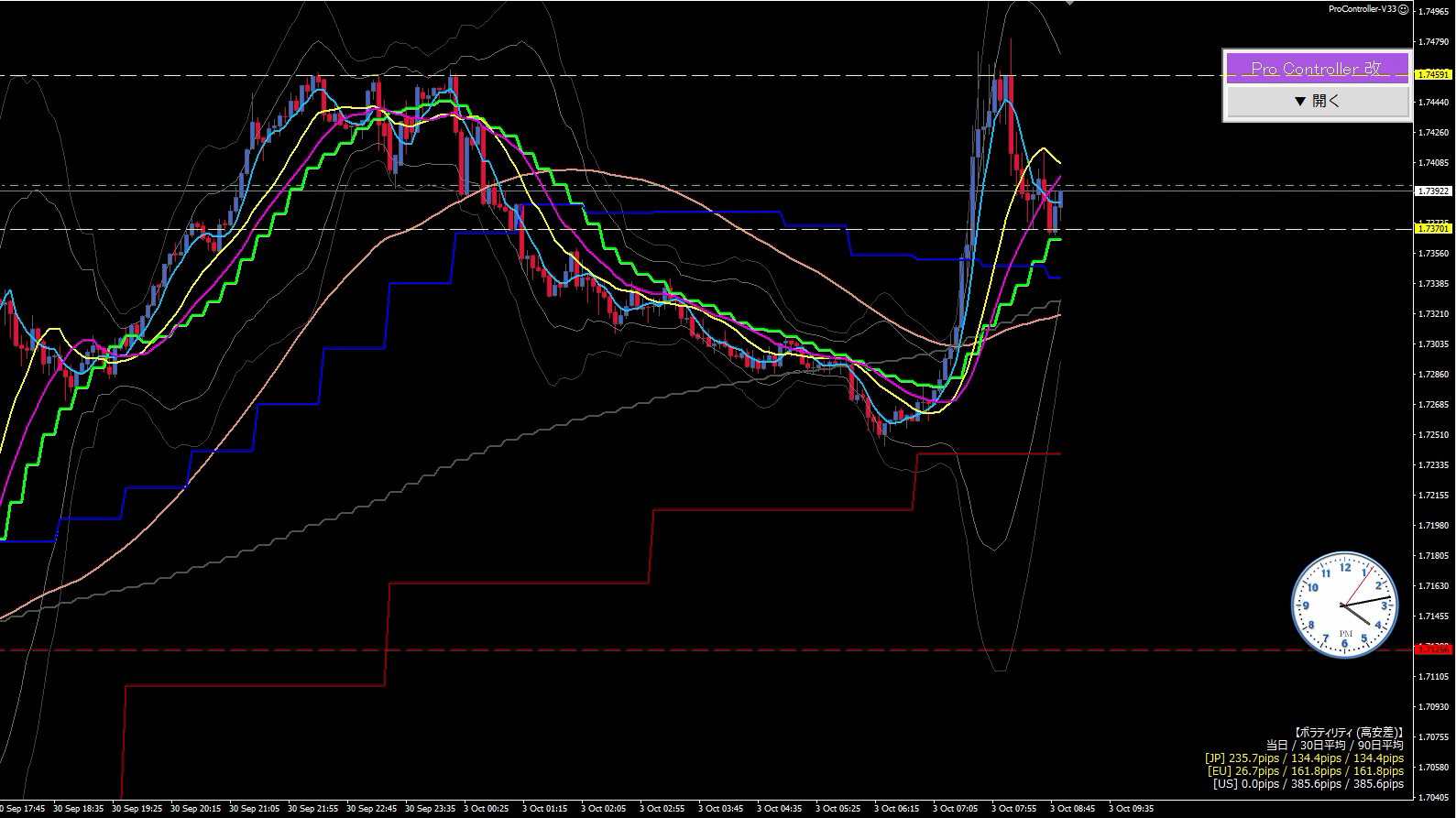
Task: Click the 3 Oct 01:15 time axis label
Action: (544, 810)
